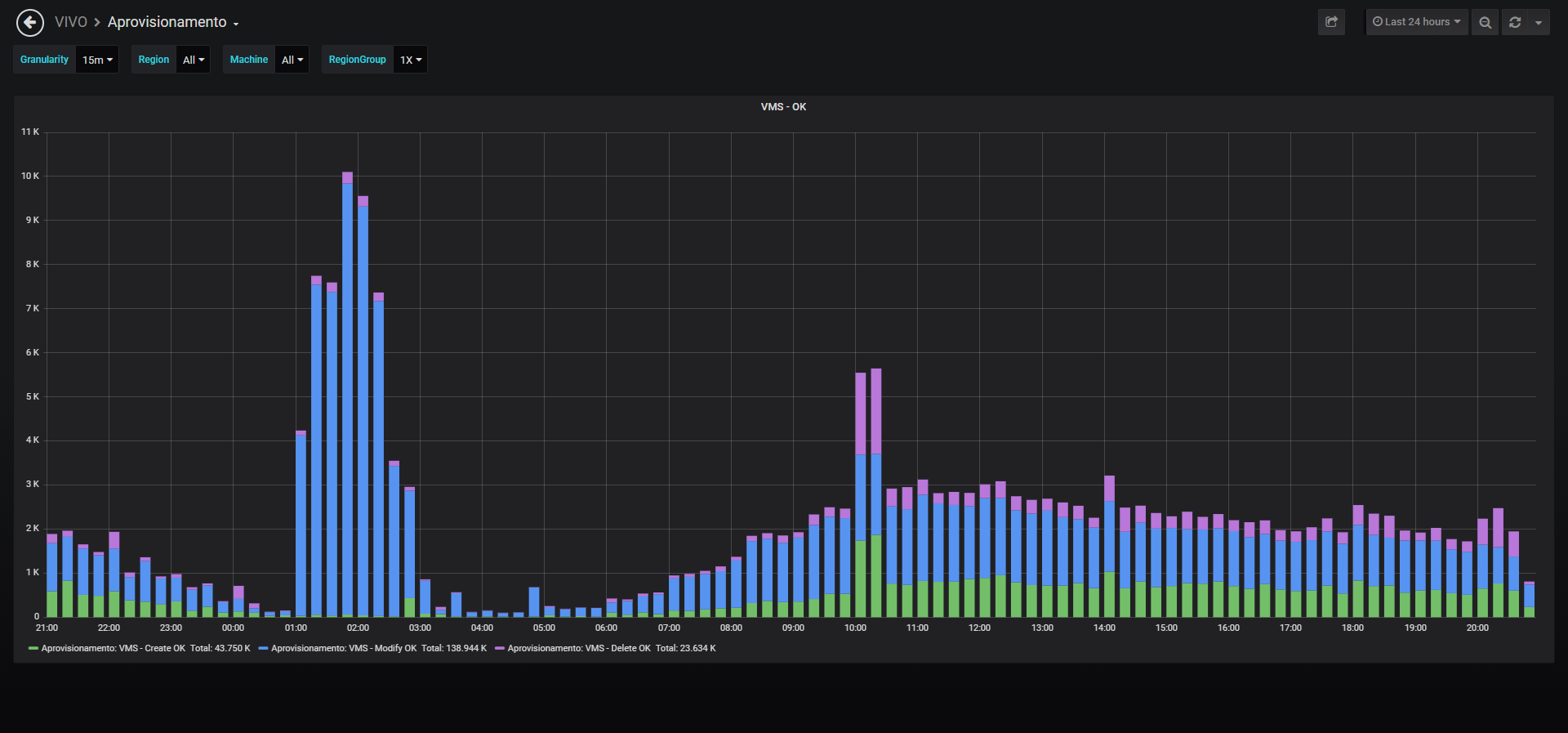Image resolution: width=1568 pixels, height=733 pixels.
Task: Toggle the VMS - Modify OK legend series
Action: coord(344,648)
